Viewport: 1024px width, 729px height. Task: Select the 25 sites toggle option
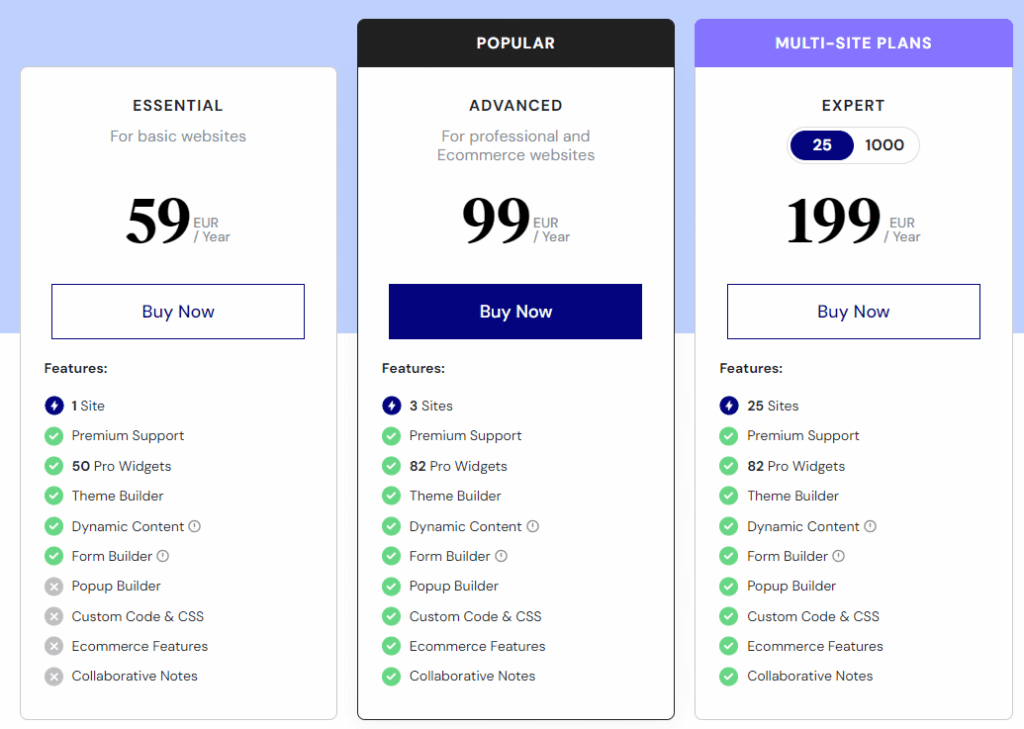[x=822, y=145]
